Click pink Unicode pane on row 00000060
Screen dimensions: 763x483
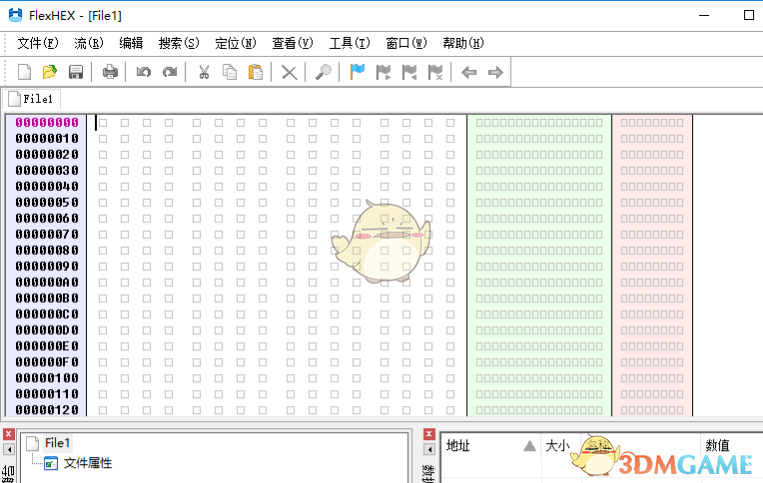click(x=652, y=218)
